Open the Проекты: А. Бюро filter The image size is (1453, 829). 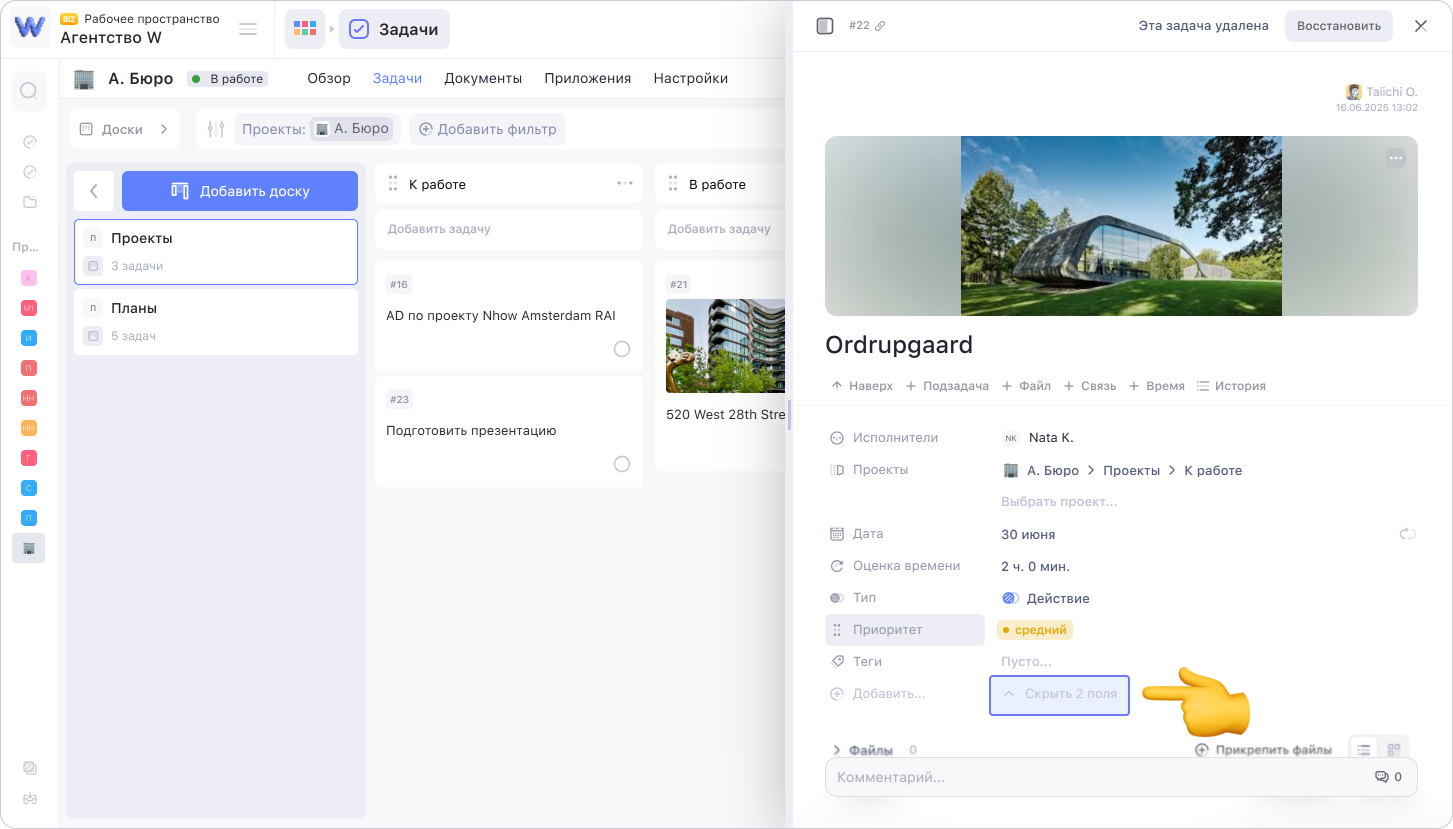click(317, 129)
